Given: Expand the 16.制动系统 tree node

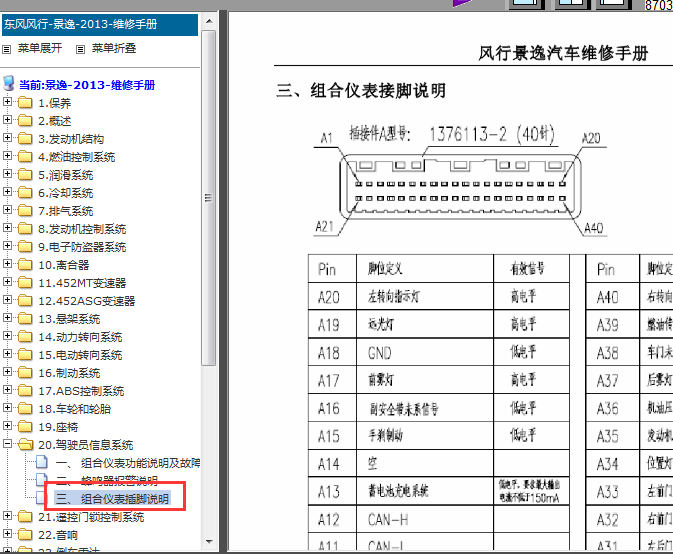Looking at the screenshot, I should pyautogui.click(x=7, y=372).
